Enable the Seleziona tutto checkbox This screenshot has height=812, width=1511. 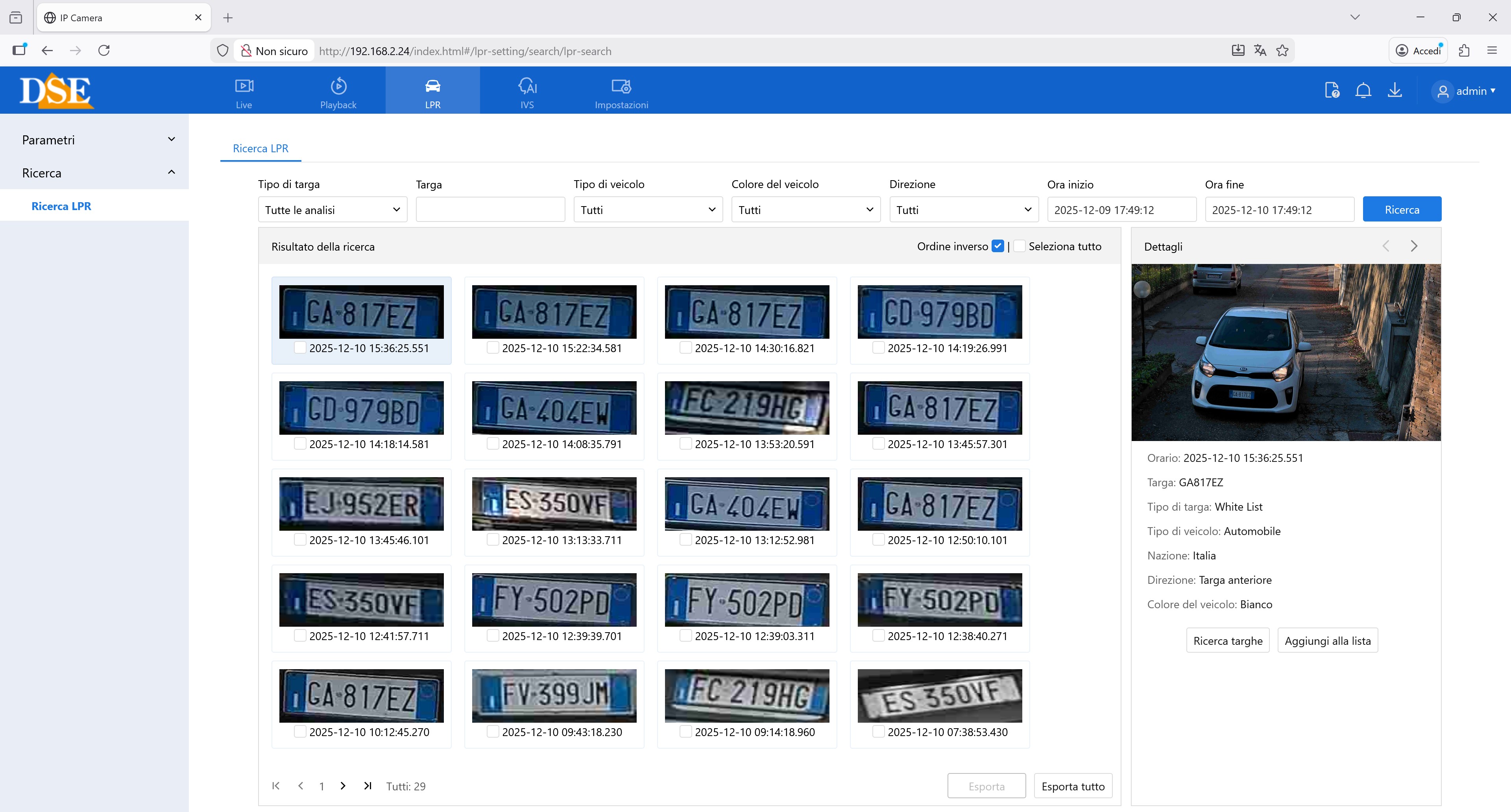[1020, 246]
